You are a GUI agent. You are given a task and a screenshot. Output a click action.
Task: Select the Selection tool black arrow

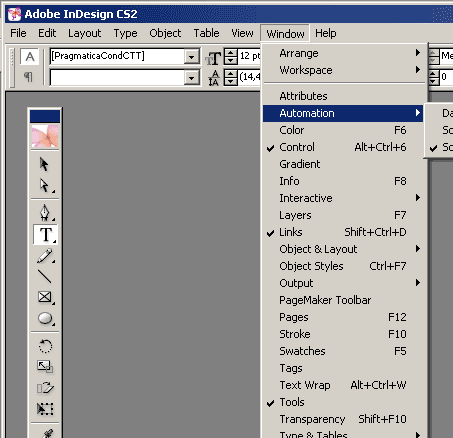click(44, 164)
